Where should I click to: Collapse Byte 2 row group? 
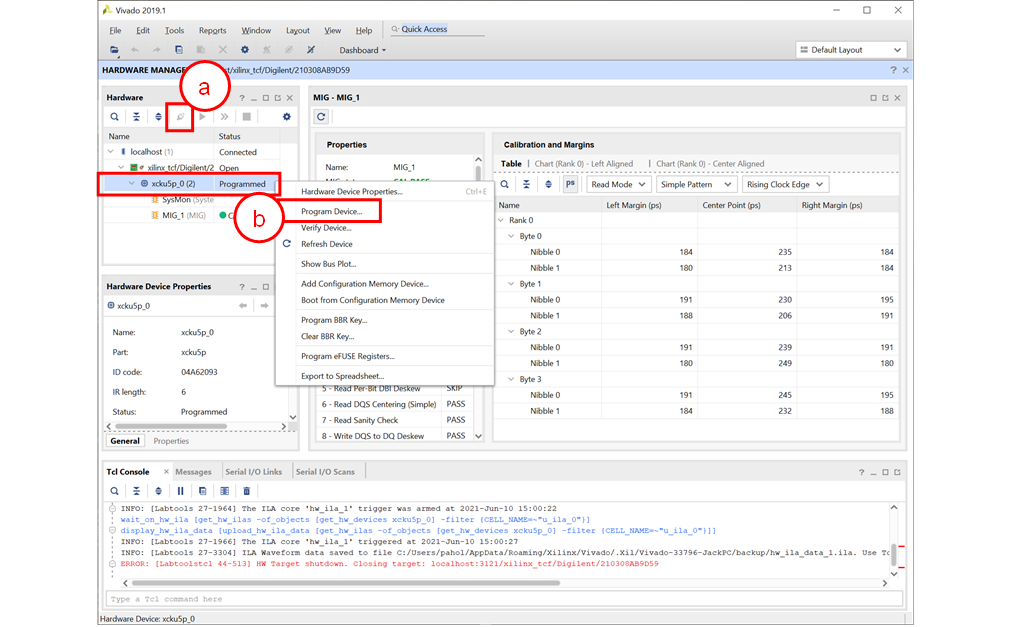[x=511, y=332]
